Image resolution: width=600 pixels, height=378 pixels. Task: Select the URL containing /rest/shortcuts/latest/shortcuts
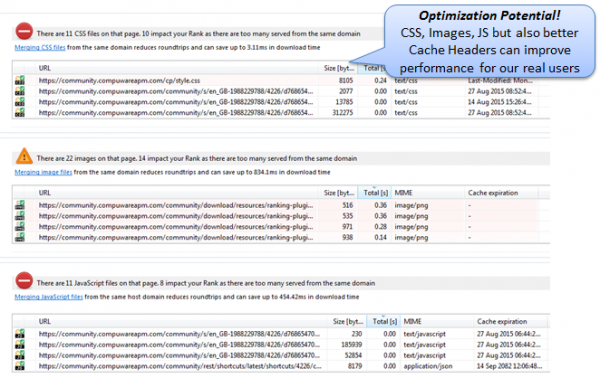click(180, 366)
